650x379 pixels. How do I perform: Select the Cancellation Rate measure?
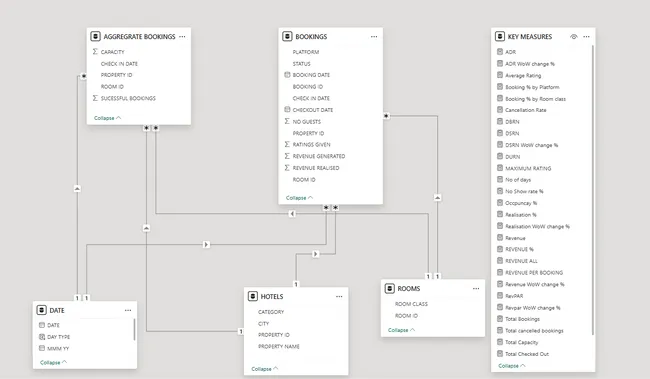click(521, 110)
